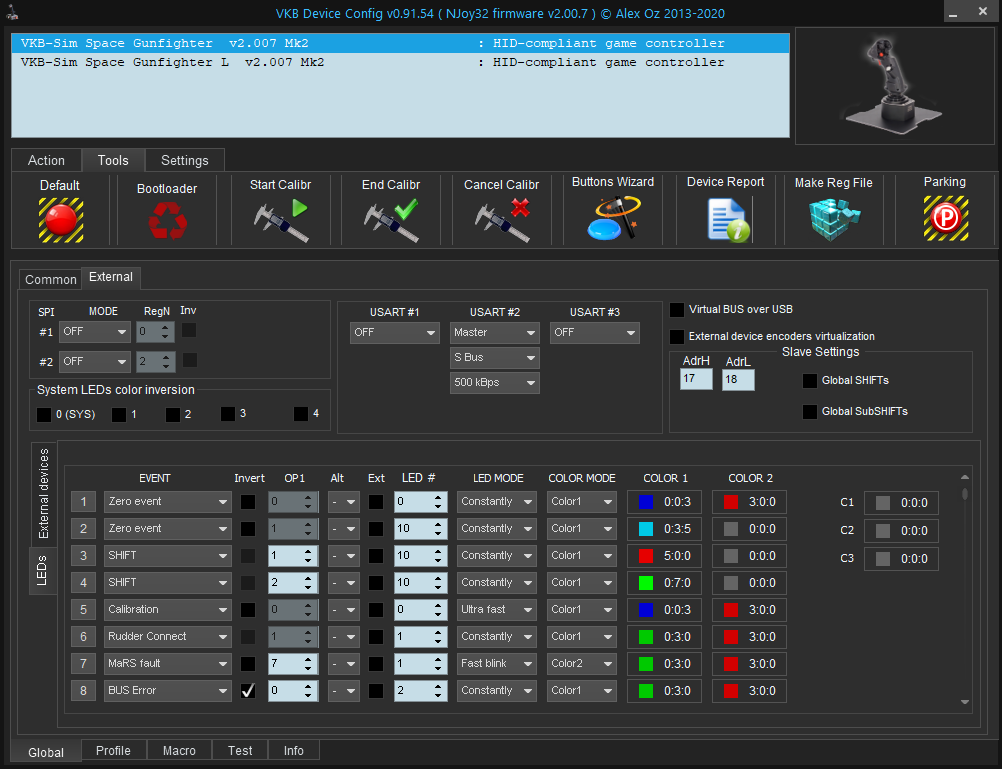Click row number 5 button
Viewport: 1002px width, 769px height.
(x=83, y=610)
